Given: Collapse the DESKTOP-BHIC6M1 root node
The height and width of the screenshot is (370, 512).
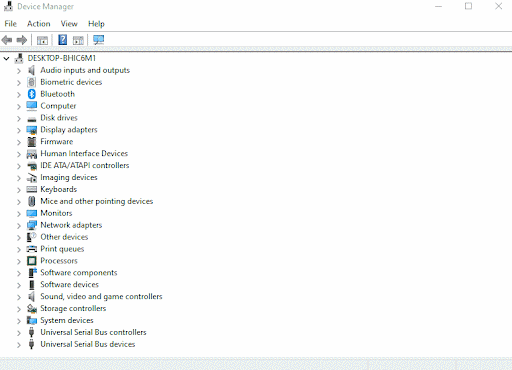Looking at the screenshot, I should tap(6, 59).
